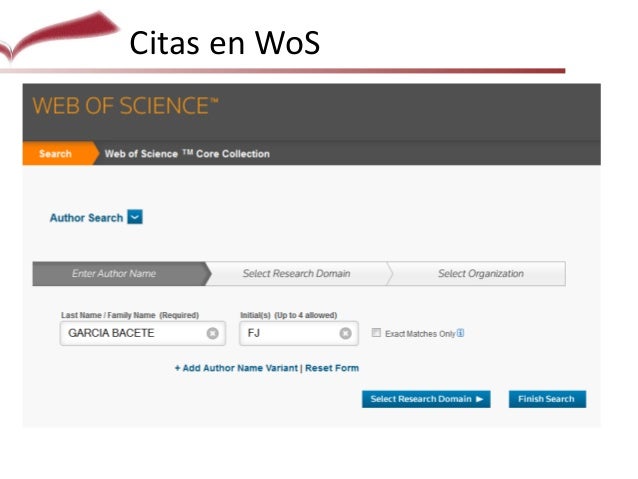Go to Select Research Domain step

[x=297, y=273]
